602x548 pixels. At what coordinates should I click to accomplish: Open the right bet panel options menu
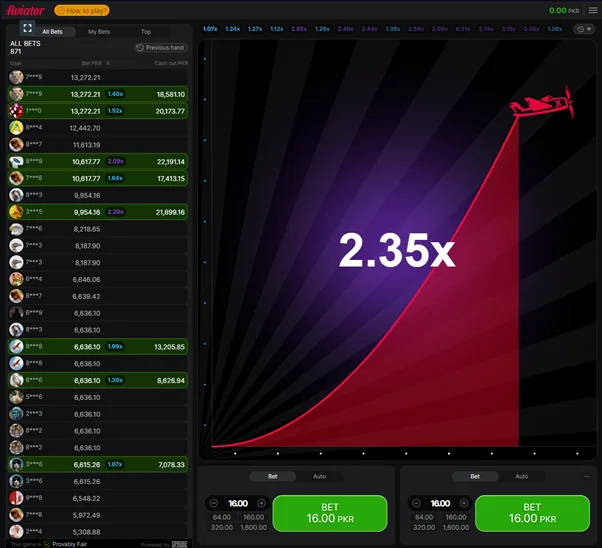(586, 476)
